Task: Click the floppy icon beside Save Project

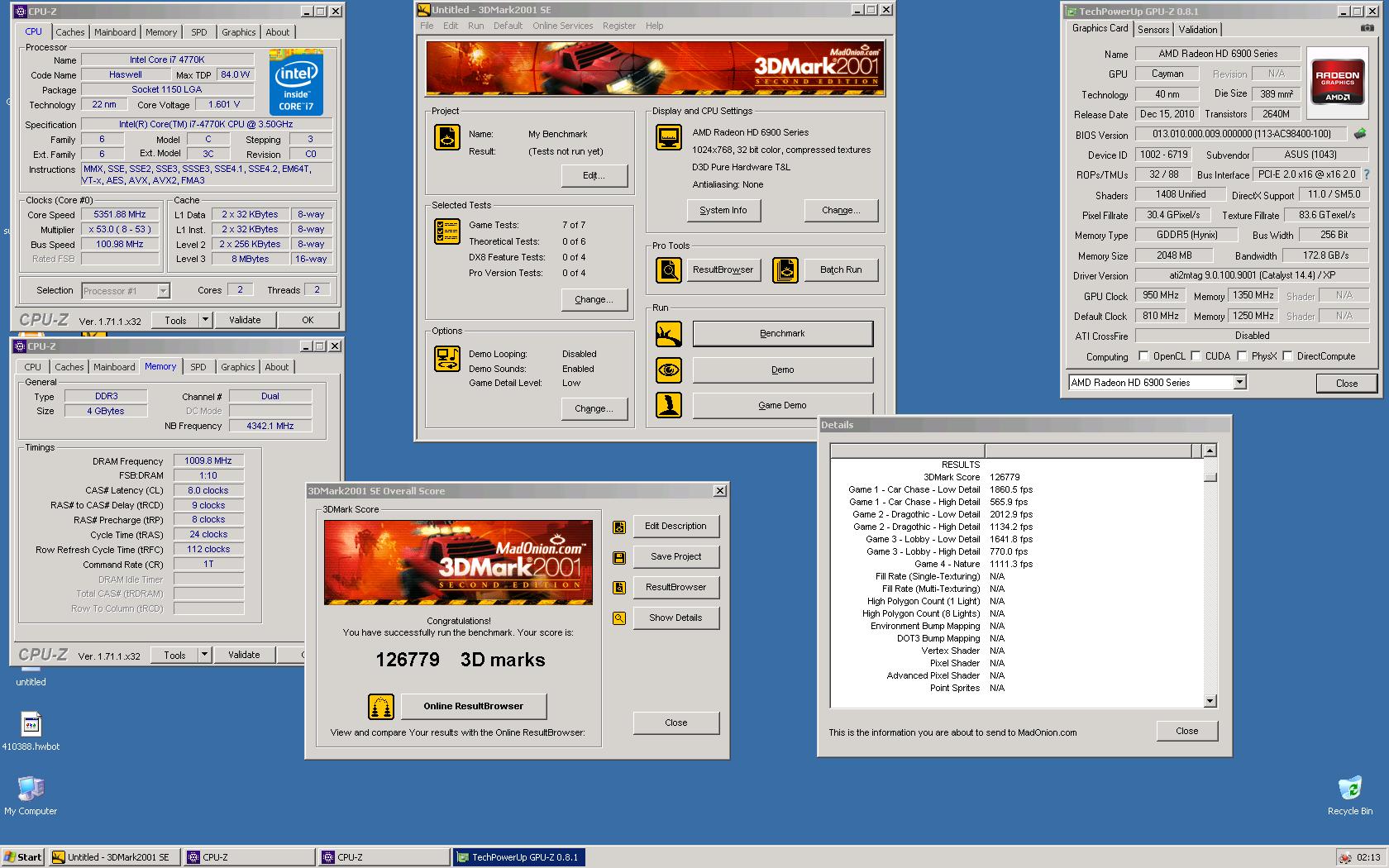Action: coord(618,558)
